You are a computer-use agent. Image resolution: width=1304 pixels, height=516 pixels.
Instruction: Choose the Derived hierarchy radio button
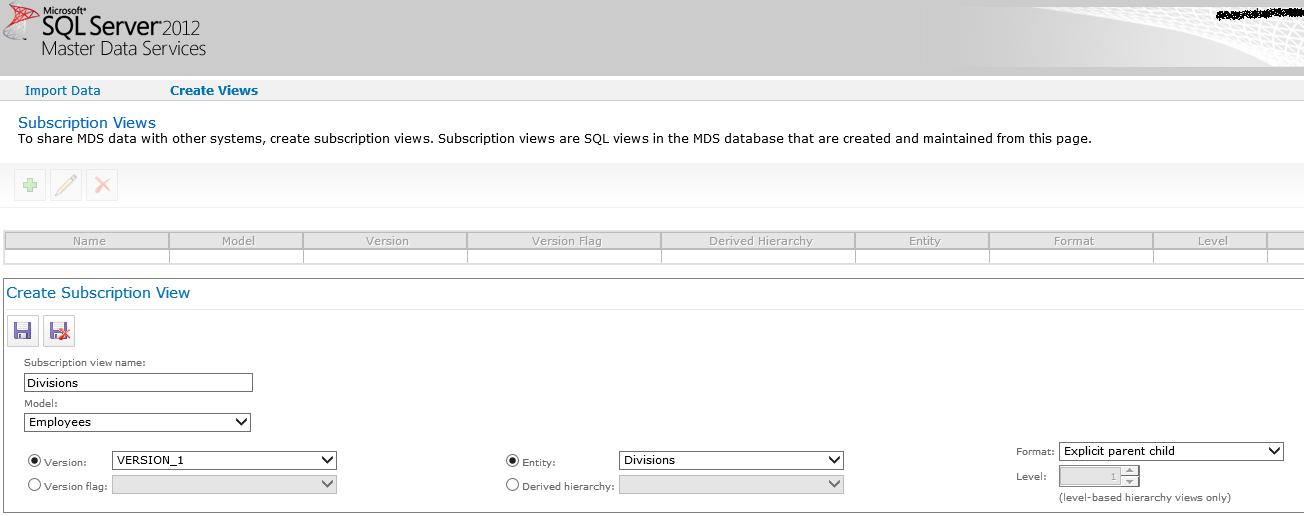[513, 485]
